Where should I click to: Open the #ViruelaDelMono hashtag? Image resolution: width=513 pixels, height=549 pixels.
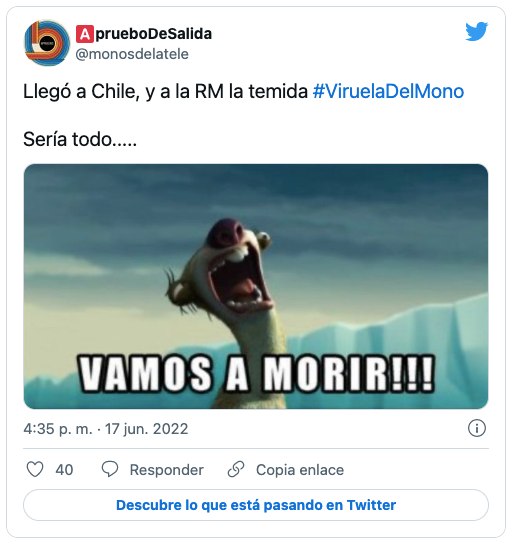388,91
